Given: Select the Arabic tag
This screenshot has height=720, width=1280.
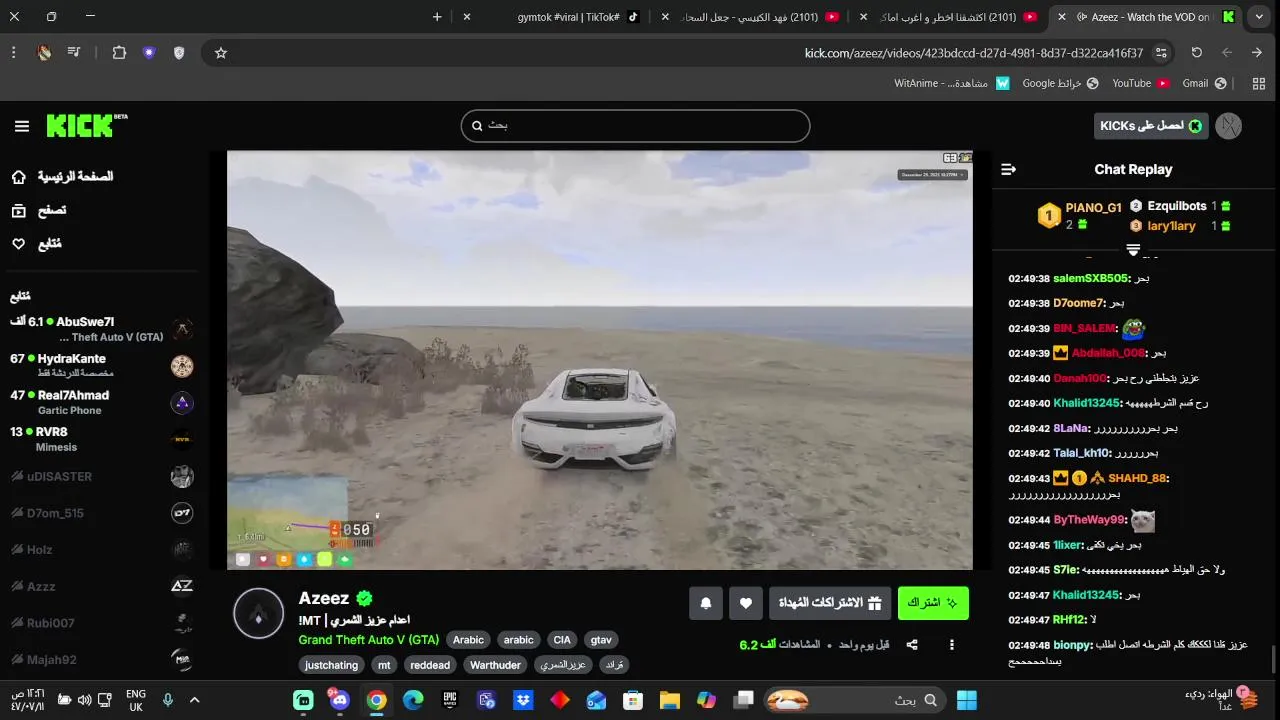Looking at the screenshot, I should pyautogui.click(x=468, y=640).
